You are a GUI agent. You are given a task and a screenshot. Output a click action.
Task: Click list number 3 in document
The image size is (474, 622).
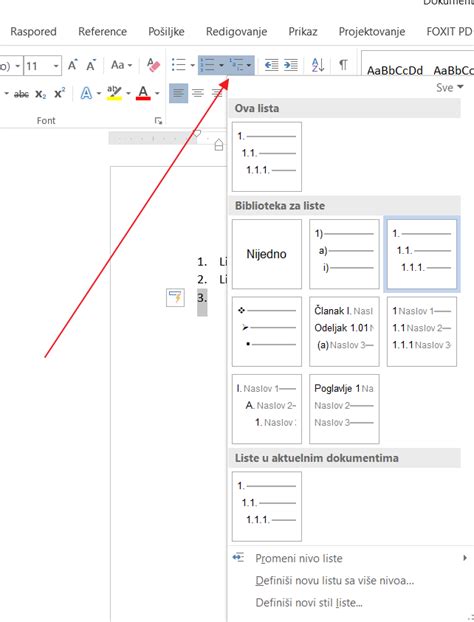[x=202, y=298]
